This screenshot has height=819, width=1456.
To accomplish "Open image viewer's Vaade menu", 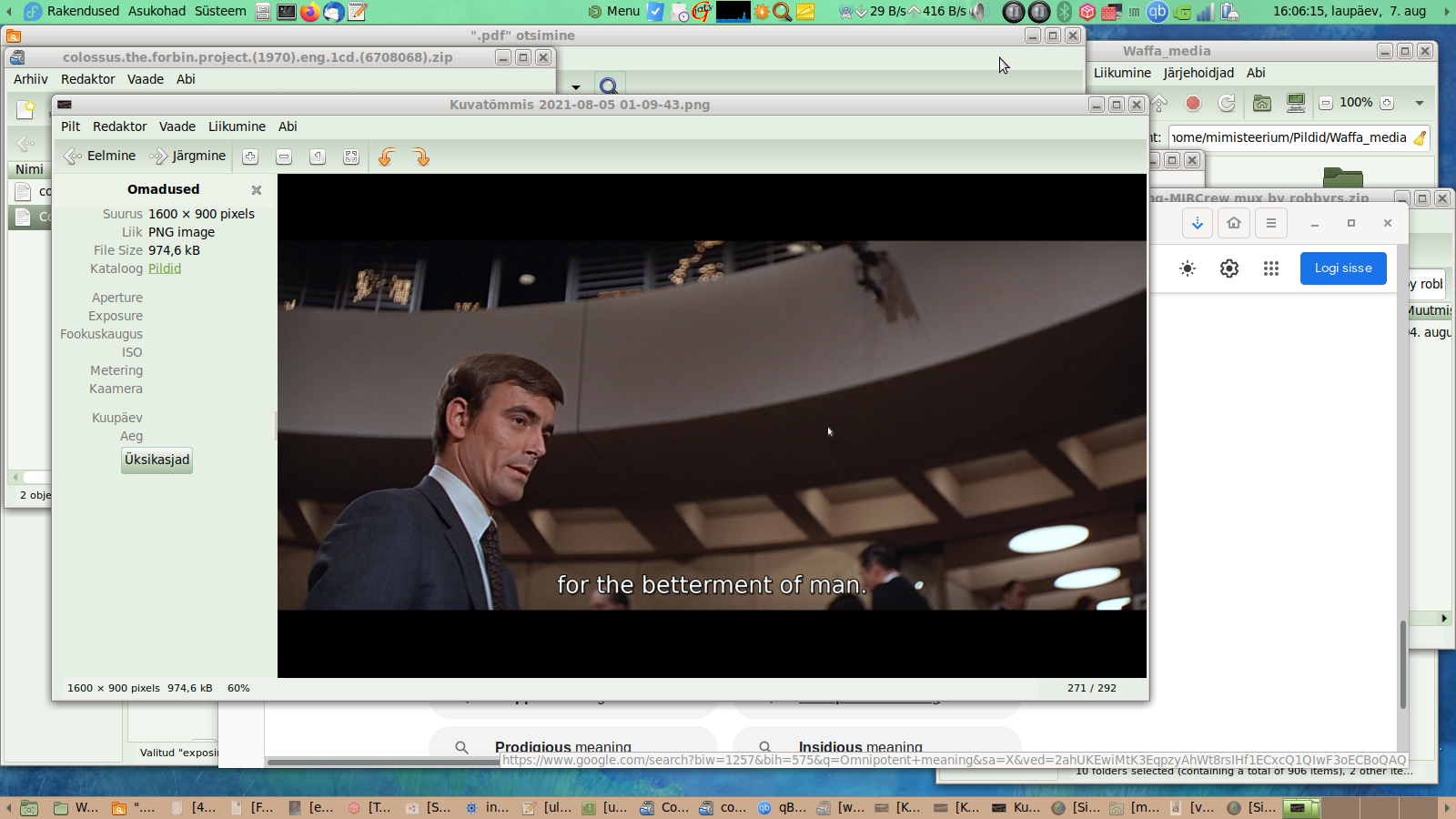I will 177,126.
